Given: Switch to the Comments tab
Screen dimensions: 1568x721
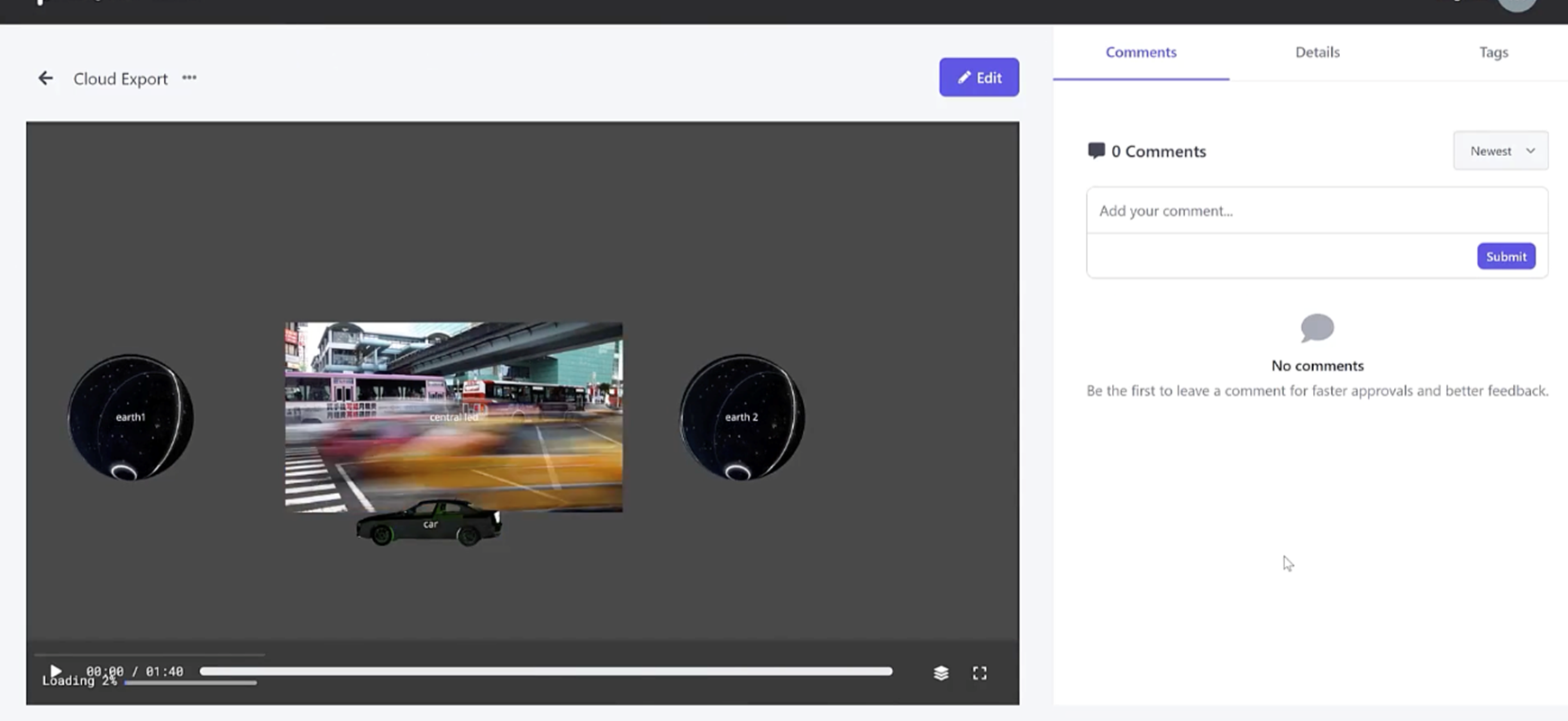Looking at the screenshot, I should [1141, 52].
